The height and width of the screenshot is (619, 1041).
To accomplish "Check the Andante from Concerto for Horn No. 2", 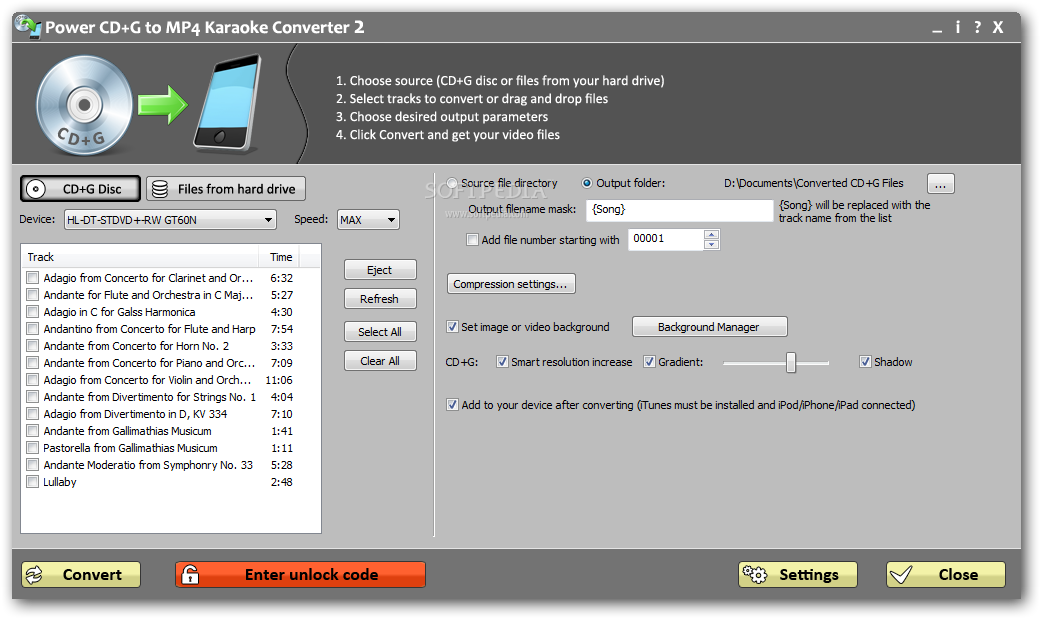I will (x=33, y=345).
